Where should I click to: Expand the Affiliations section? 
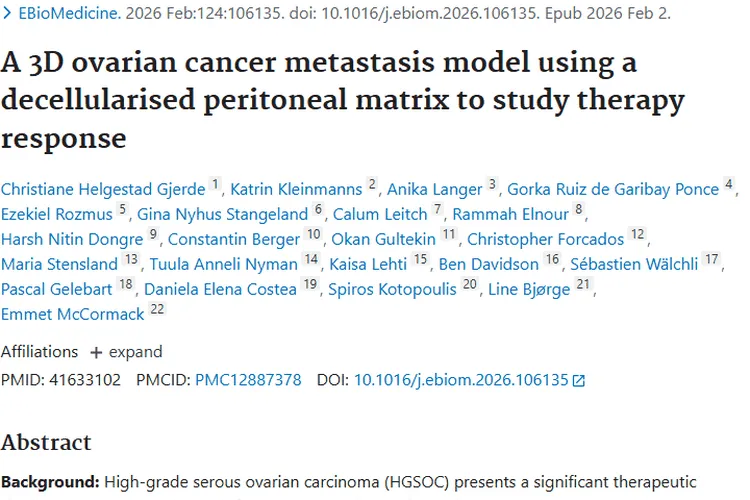[126, 352]
